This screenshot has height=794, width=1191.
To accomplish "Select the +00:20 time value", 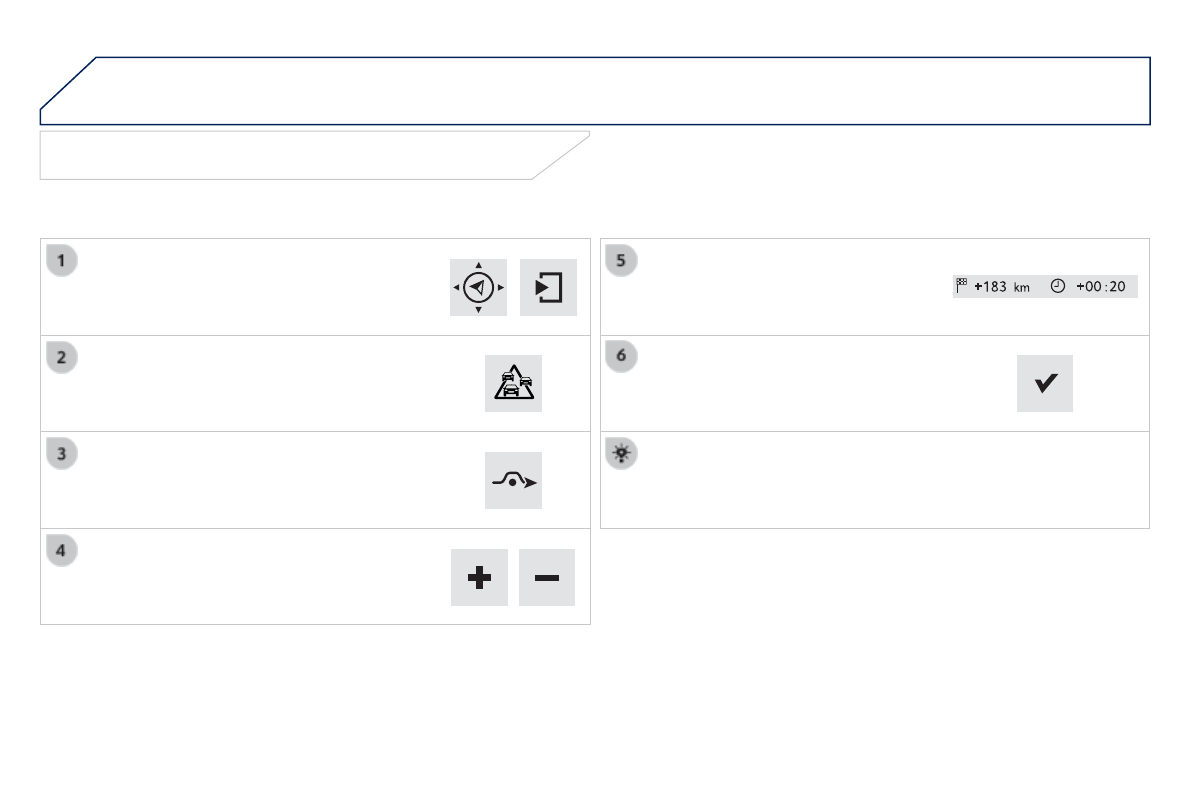I will (1100, 287).
